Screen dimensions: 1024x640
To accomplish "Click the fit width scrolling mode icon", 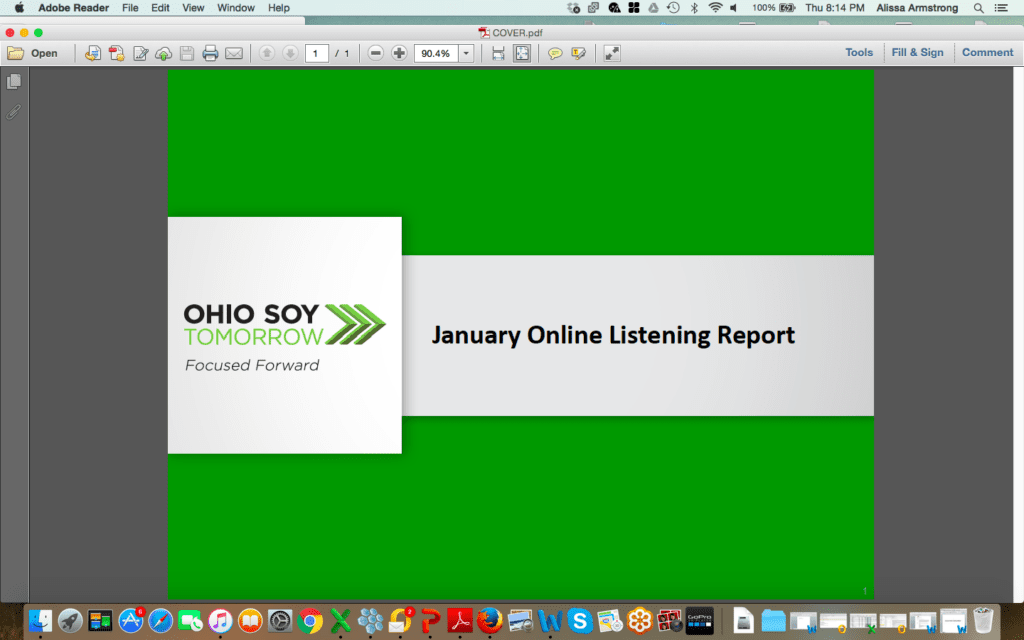I will 498,54.
